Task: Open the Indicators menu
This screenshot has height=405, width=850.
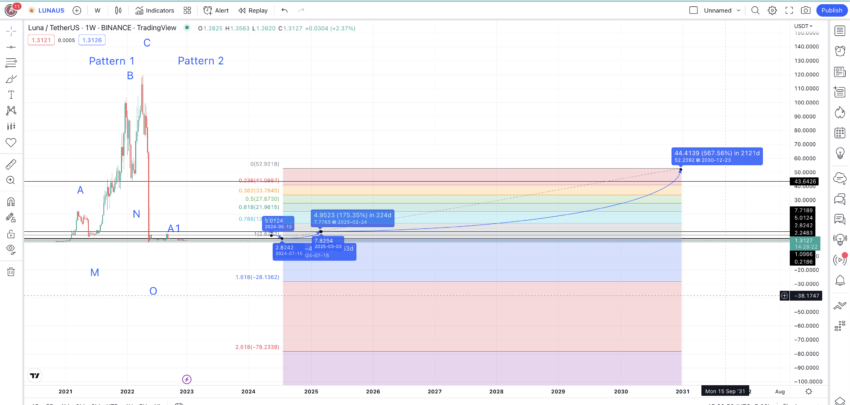Action: [155, 10]
